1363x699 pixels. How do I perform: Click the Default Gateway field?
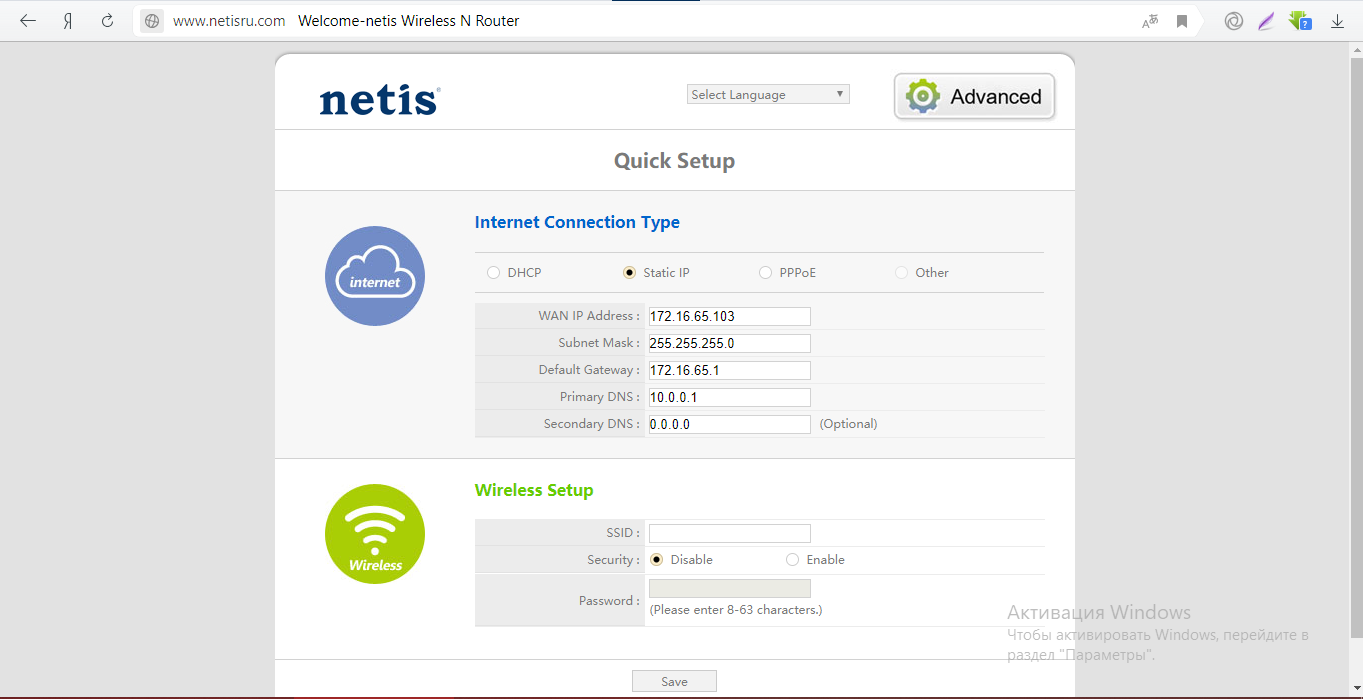click(730, 370)
